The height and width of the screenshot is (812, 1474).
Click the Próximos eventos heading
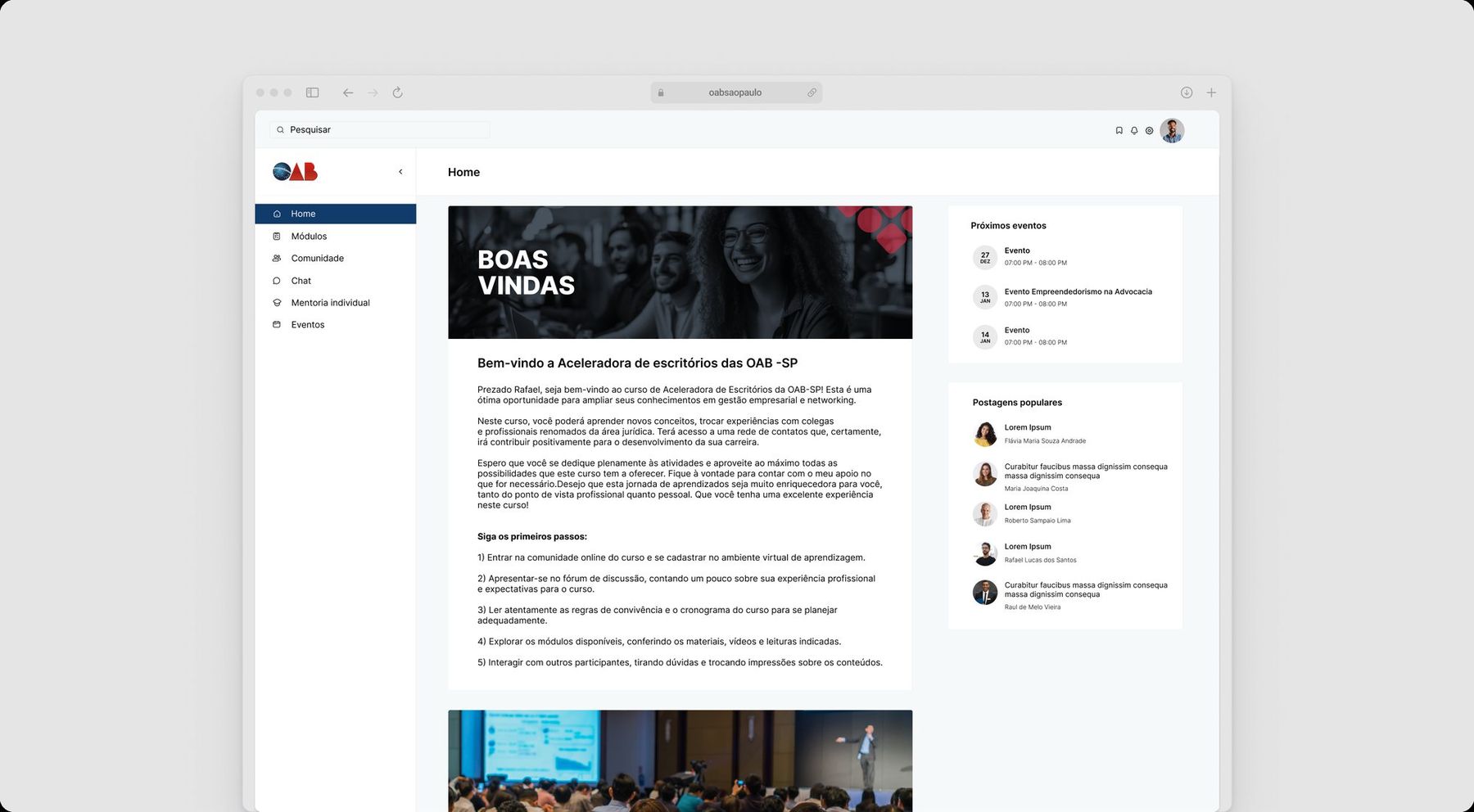[1009, 226]
